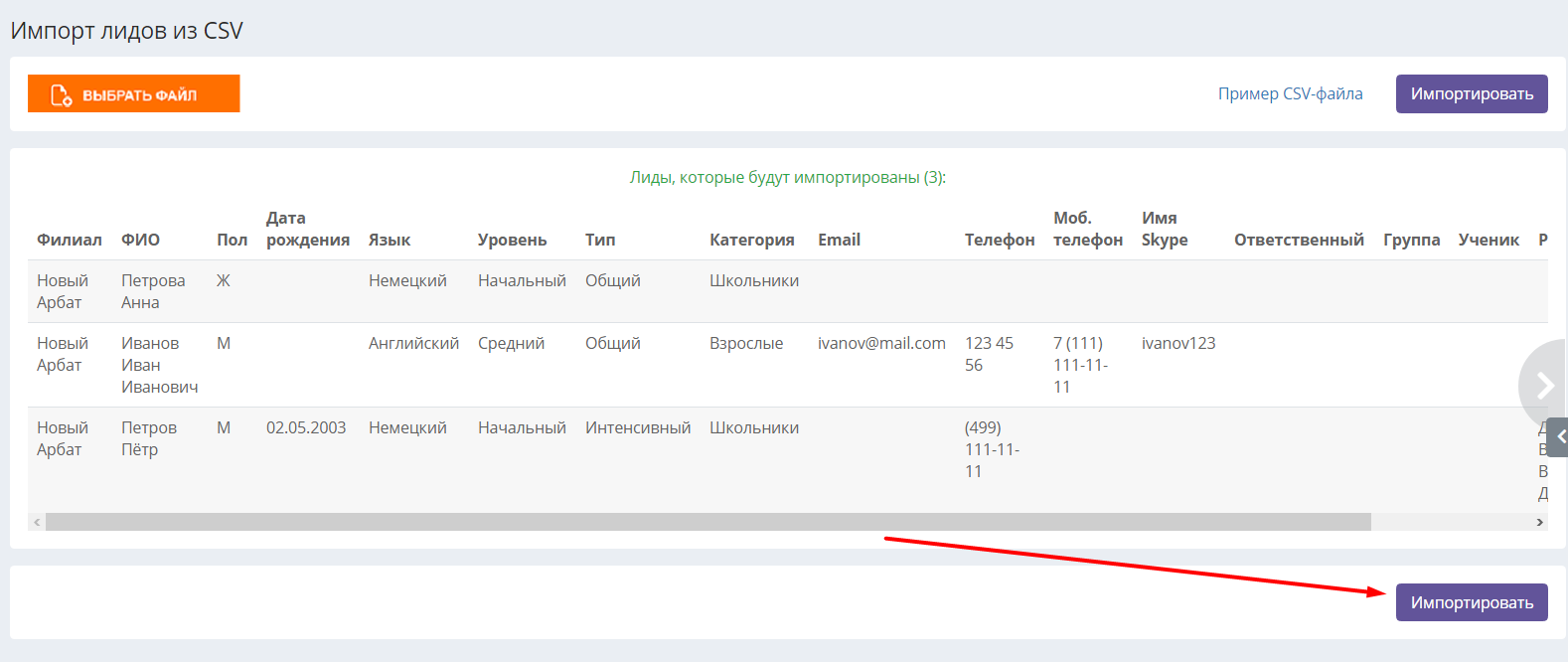
Task: Click the 'Телефон' column header
Action: [x=1000, y=240]
